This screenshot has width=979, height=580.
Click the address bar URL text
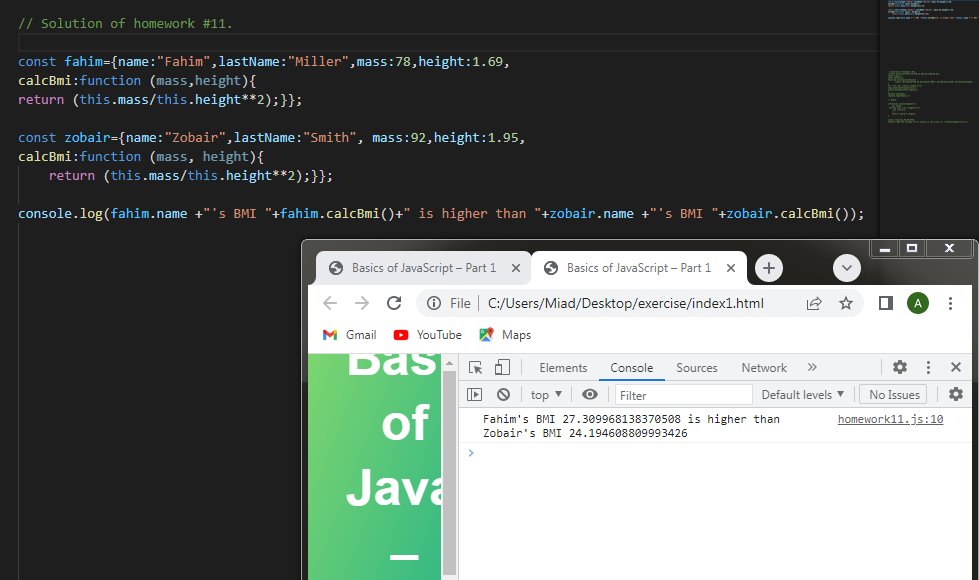point(626,303)
